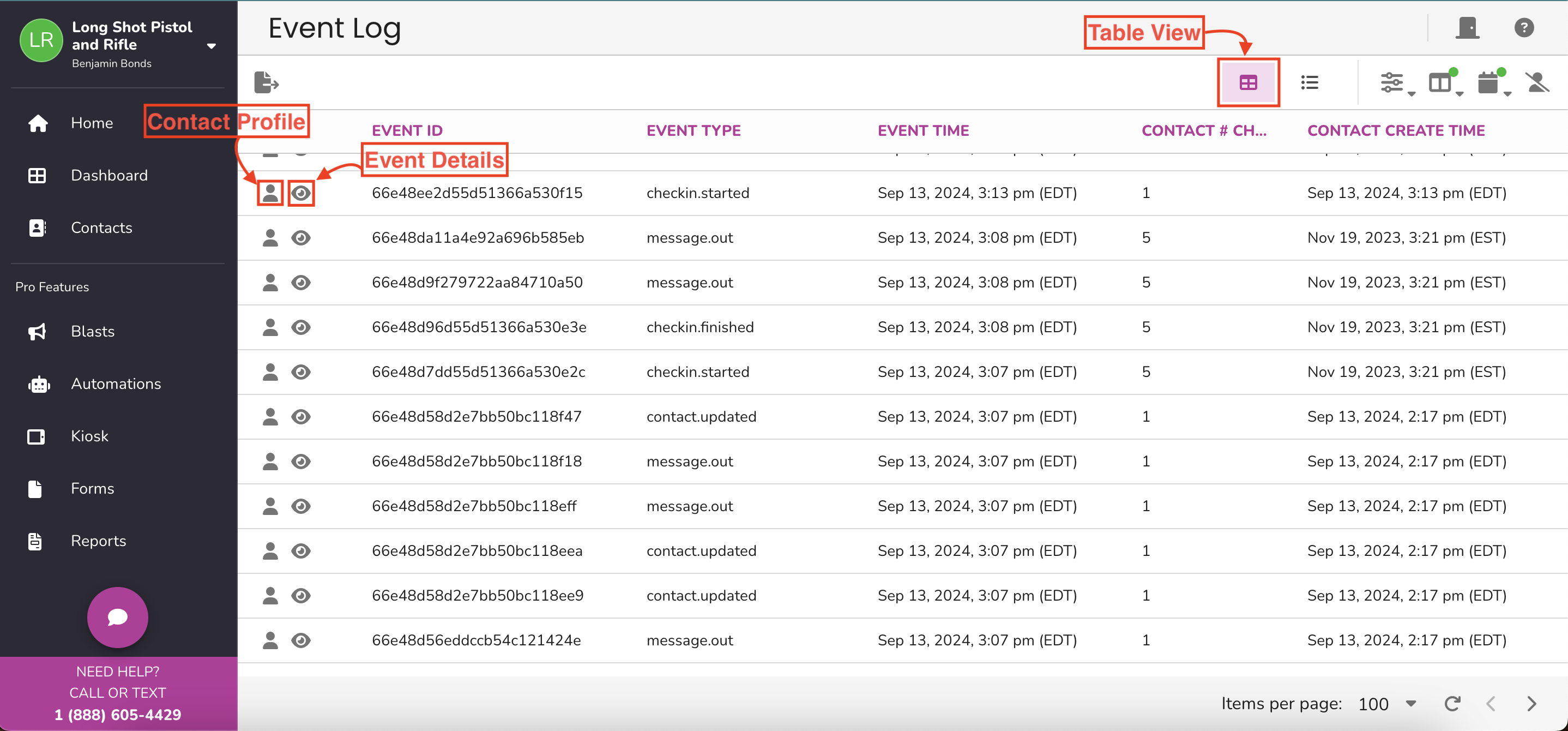Open Dashboard in the sidebar
1568x731 pixels.
(x=88, y=176)
